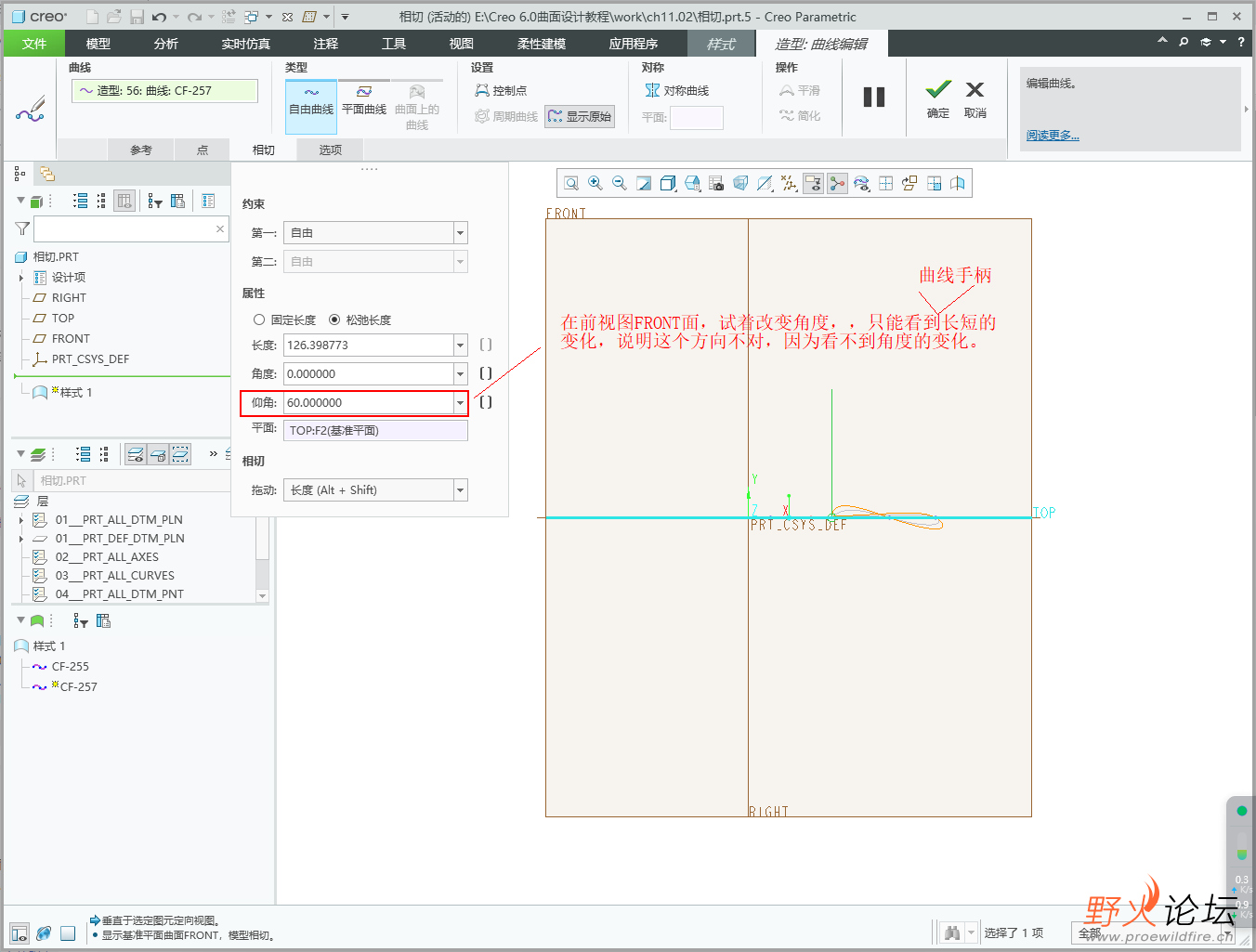Open the 模型 ribbon tab

pos(98,44)
